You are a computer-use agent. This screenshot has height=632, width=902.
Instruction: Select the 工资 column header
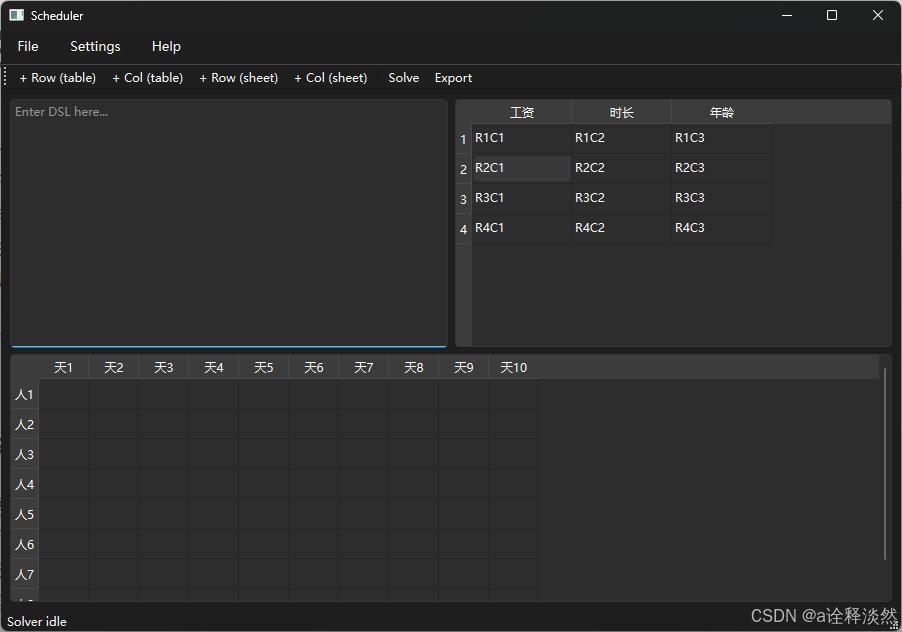522,112
